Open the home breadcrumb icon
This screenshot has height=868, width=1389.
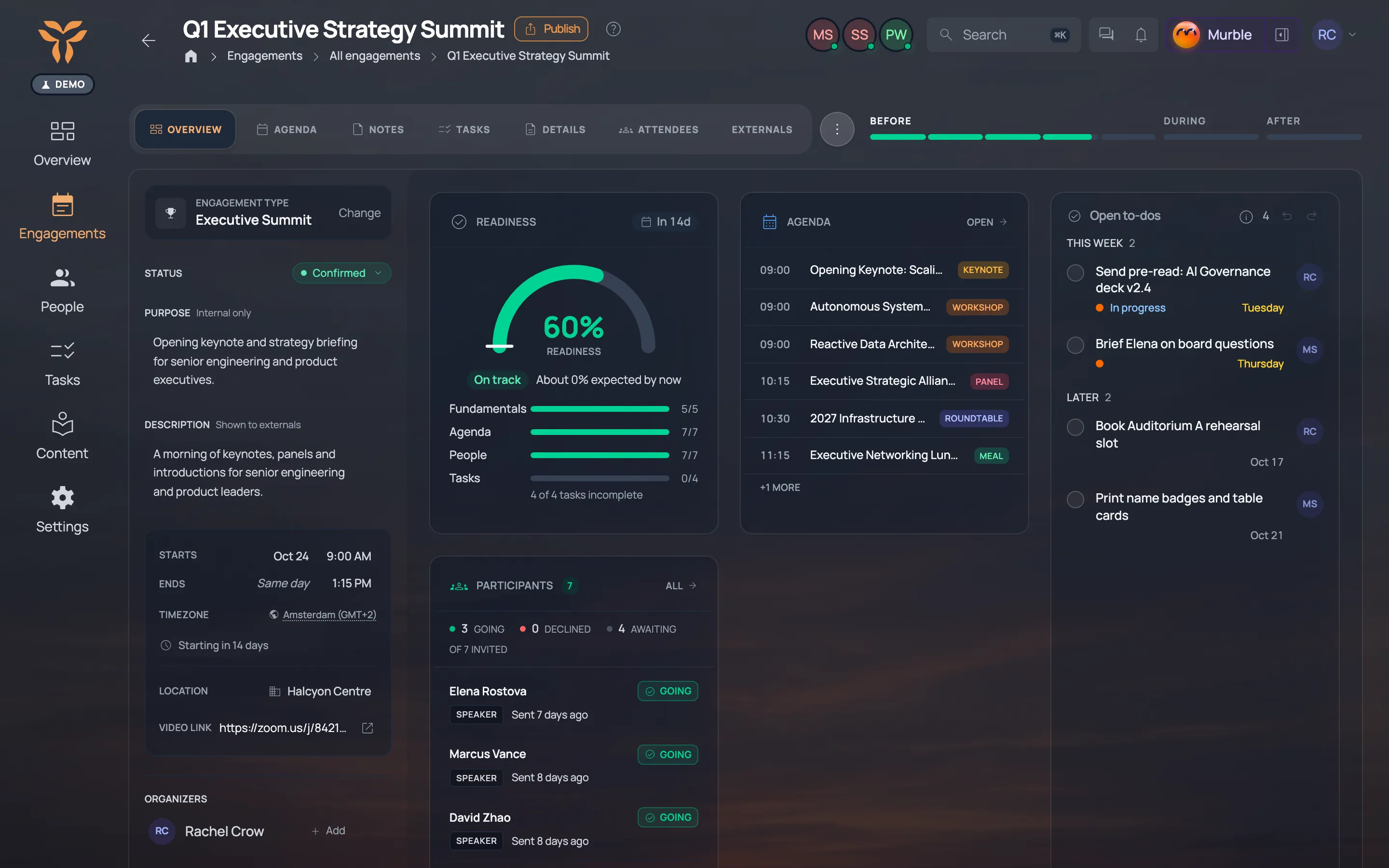pyautogui.click(x=191, y=55)
